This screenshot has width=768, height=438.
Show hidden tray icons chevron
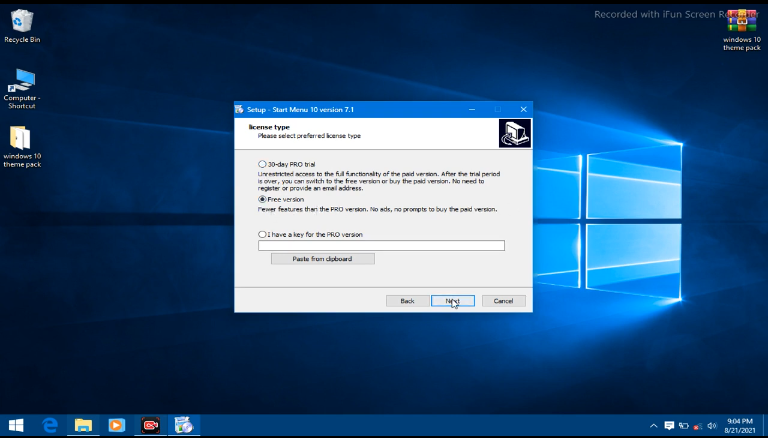click(653, 426)
